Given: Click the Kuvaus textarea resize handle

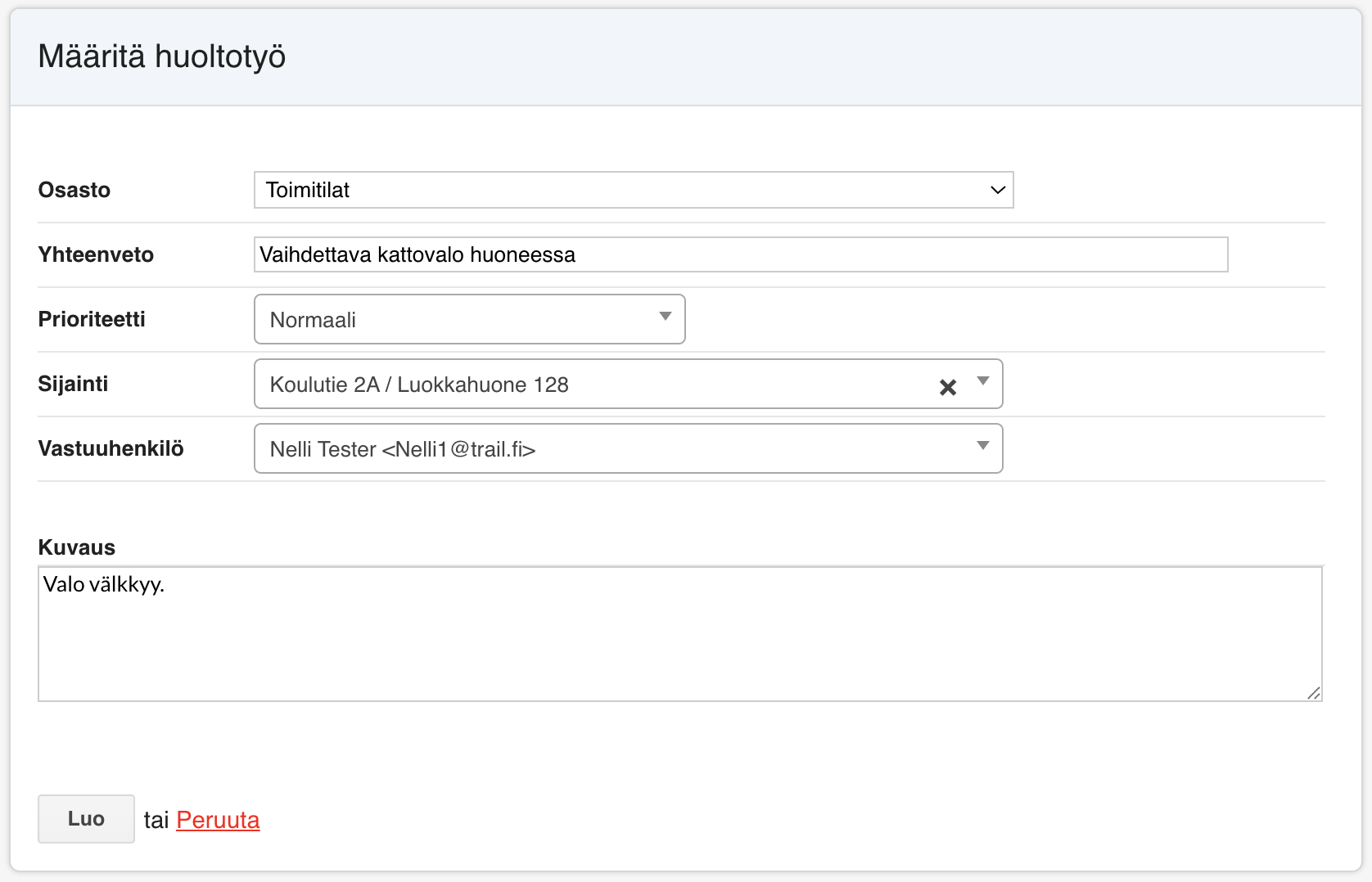Looking at the screenshot, I should coord(1313,693).
